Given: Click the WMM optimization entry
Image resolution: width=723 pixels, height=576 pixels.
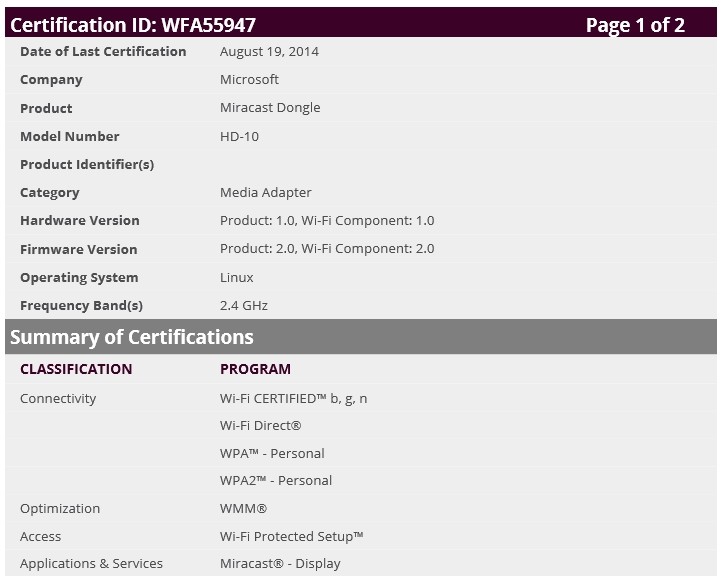Looking at the screenshot, I should 243,508.
